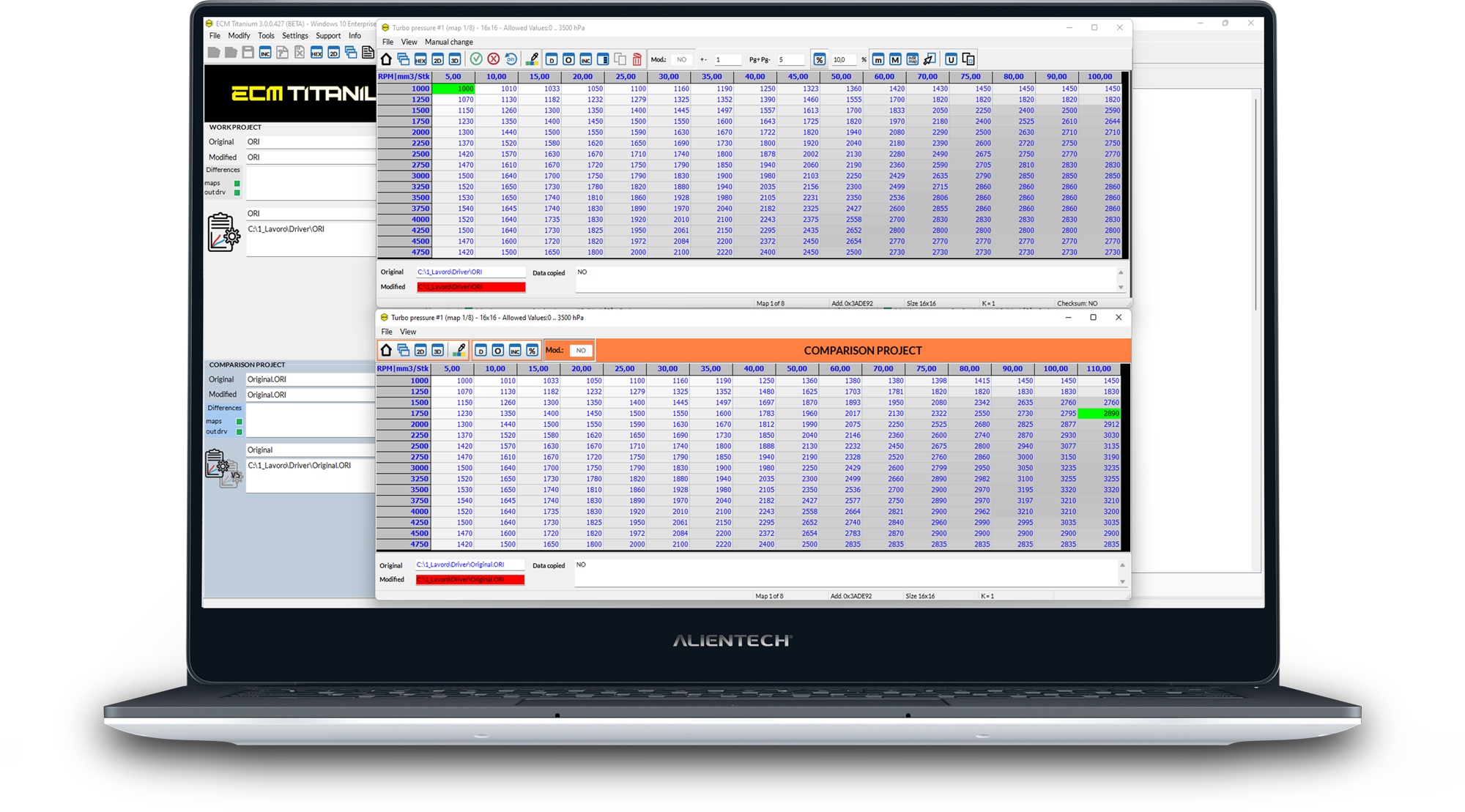Screen dimensions: 1465x812
Task: Click the comparison Original.ORI path link
Action: pyautogui.click(x=460, y=565)
